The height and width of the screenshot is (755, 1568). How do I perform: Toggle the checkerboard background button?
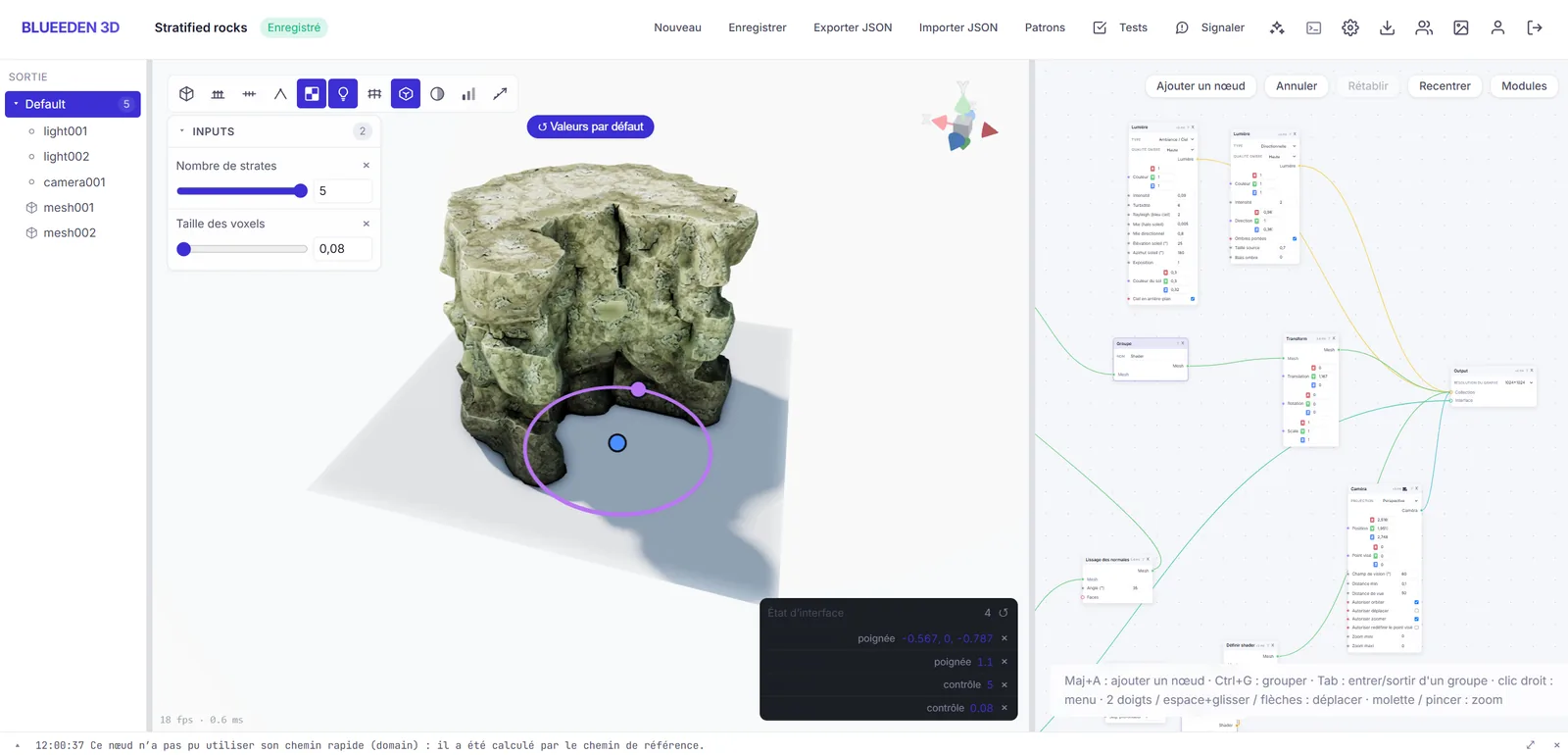click(x=312, y=94)
